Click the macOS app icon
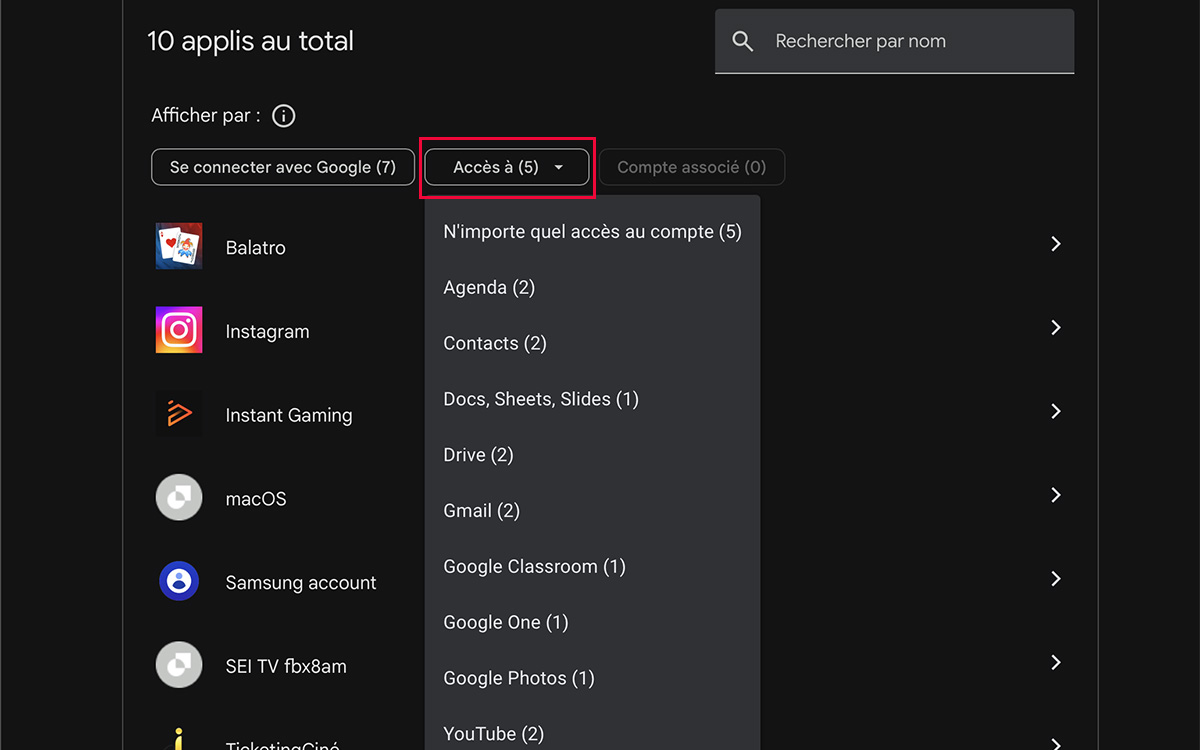1200x750 pixels. (x=179, y=497)
